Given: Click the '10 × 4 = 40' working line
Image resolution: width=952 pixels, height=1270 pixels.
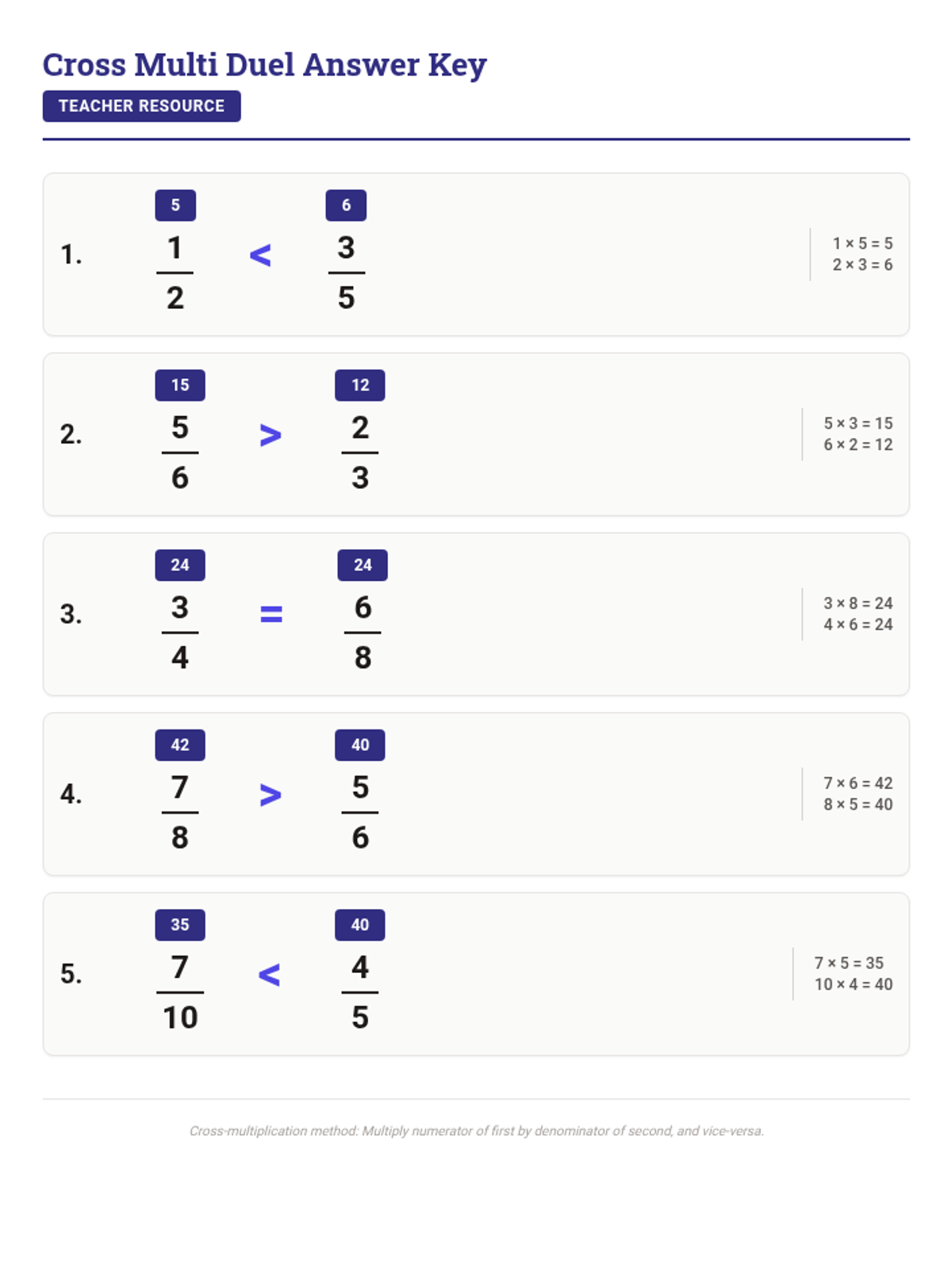Looking at the screenshot, I should [x=853, y=984].
